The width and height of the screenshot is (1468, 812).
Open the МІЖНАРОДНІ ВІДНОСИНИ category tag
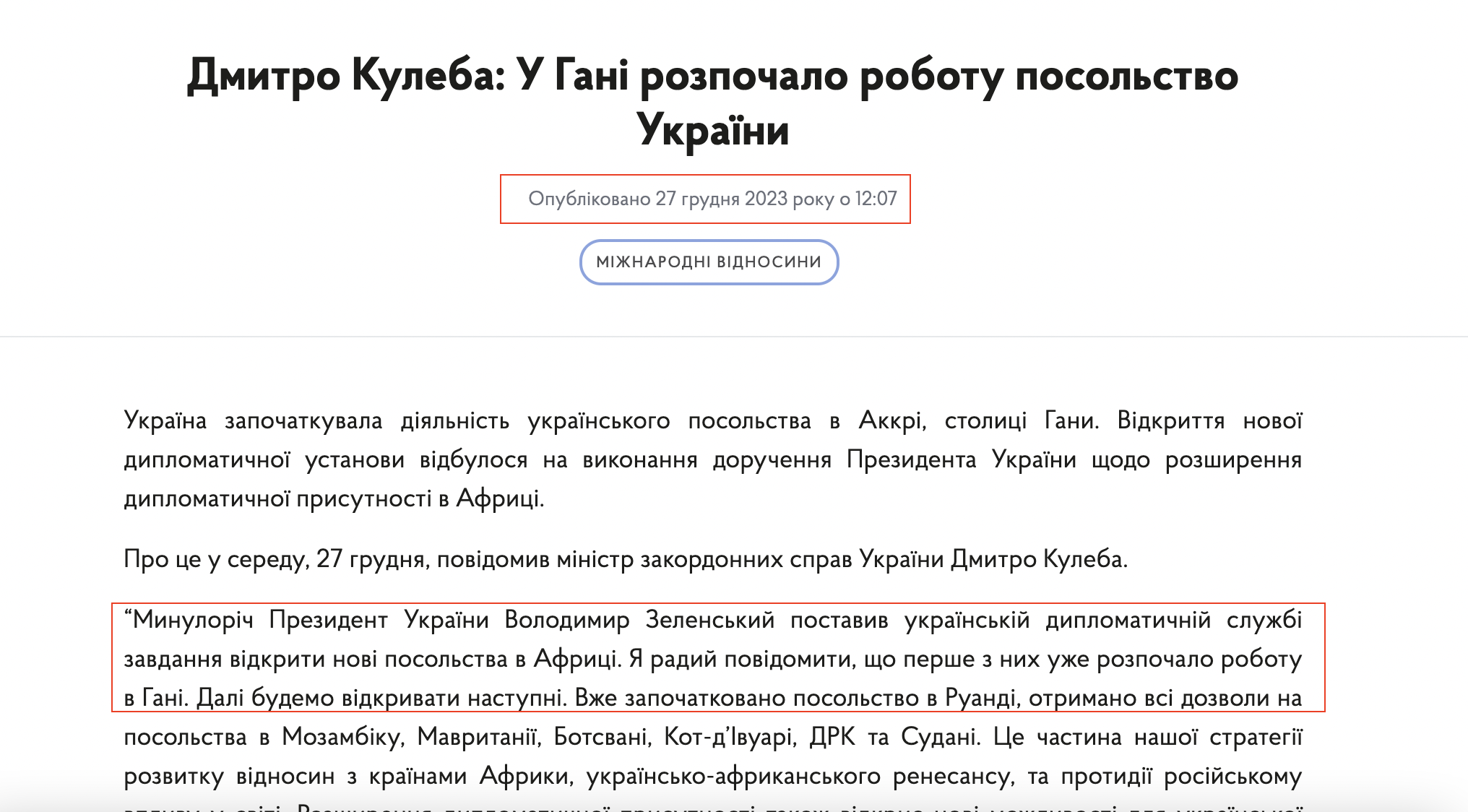pyautogui.click(x=709, y=262)
